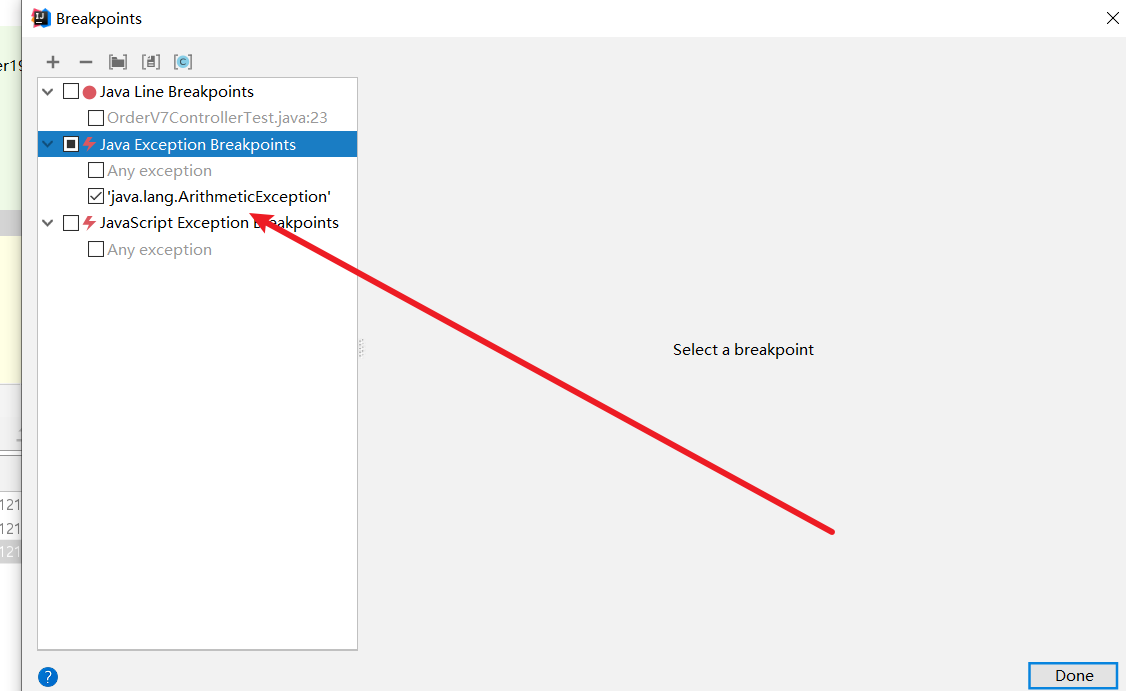The image size is (1126, 691).
Task: Collapse the Java Line Breakpoints group
Action: [48, 92]
